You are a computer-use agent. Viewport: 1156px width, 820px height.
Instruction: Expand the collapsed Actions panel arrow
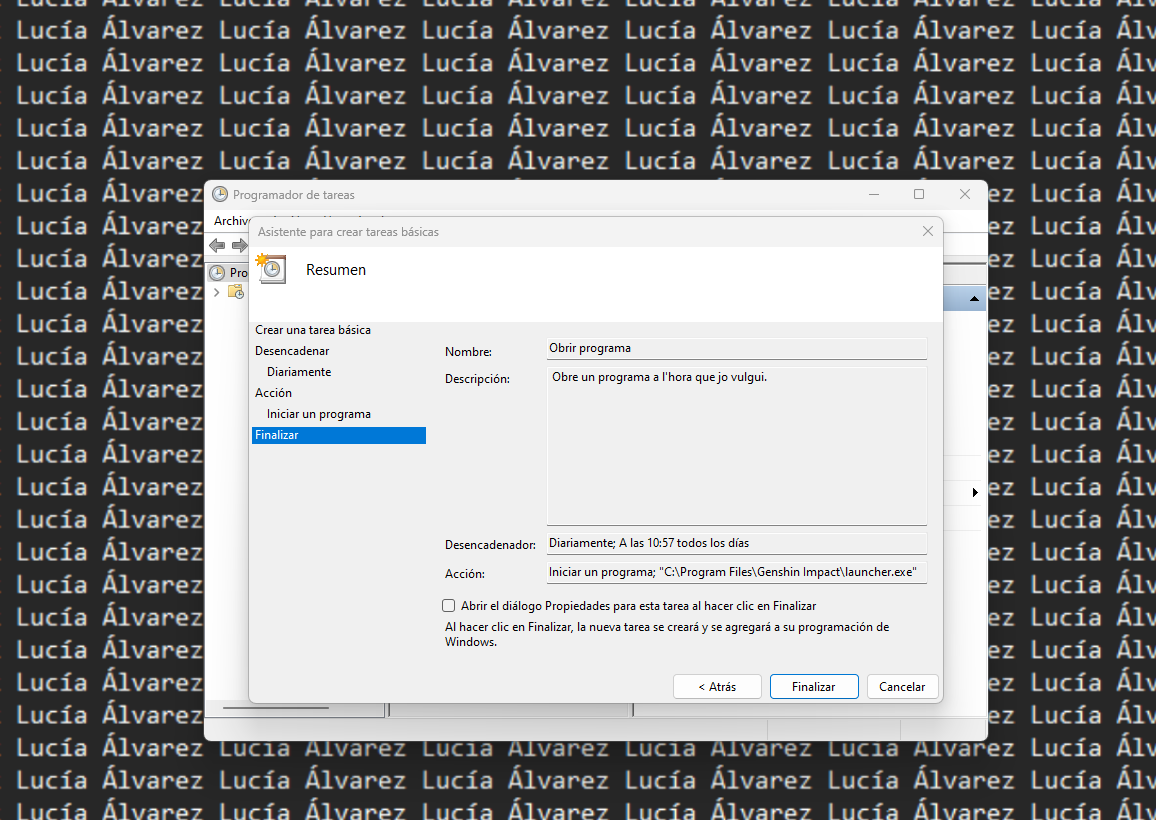click(x=977, y=492)
